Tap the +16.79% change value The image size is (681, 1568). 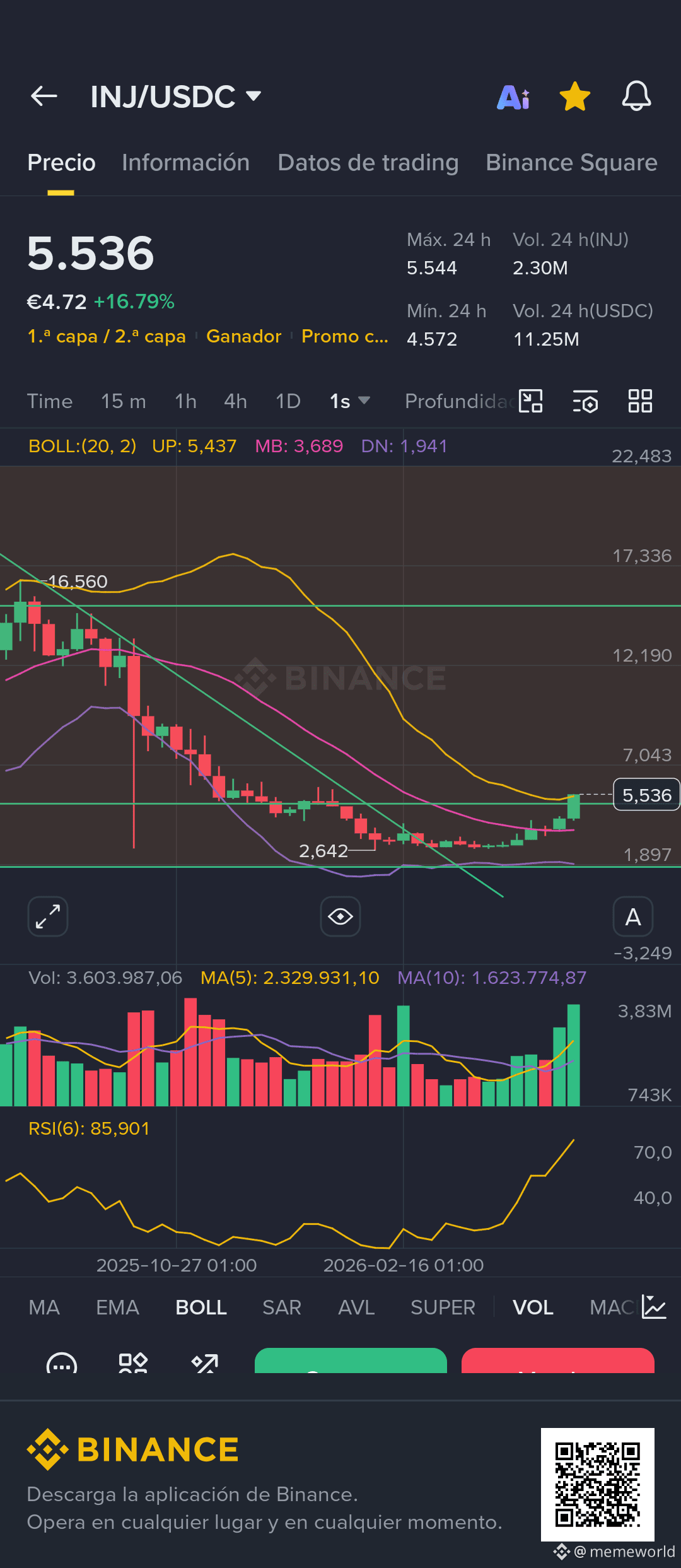(x=134, y=302)
